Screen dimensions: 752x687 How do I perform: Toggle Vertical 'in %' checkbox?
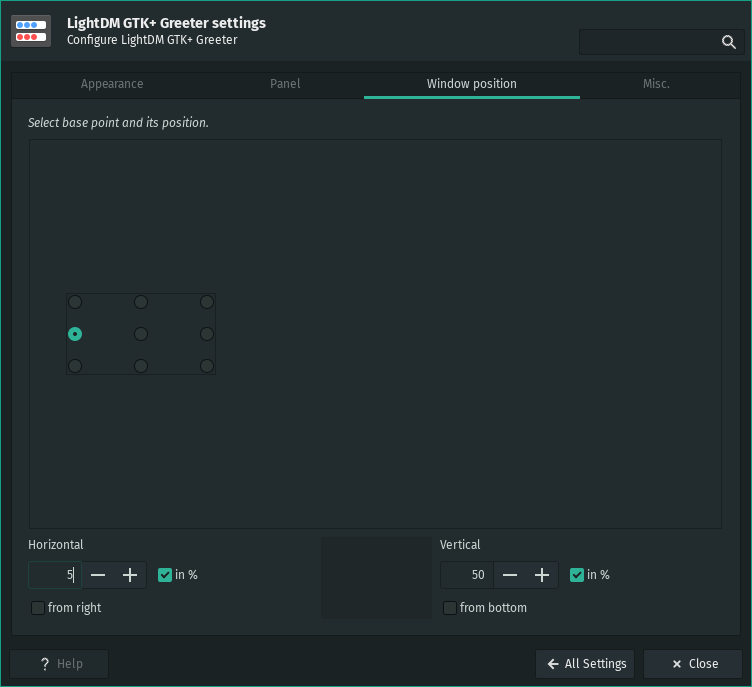(577, 575)
